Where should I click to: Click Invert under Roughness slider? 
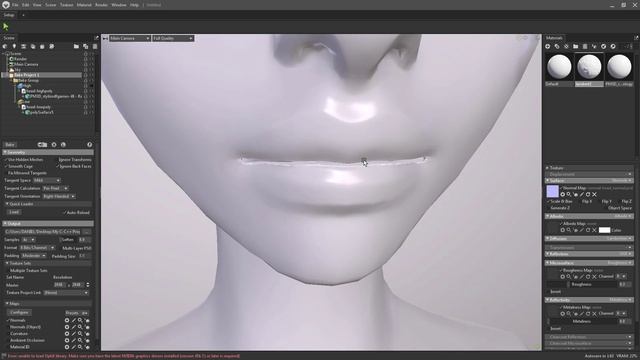[556, 291]
